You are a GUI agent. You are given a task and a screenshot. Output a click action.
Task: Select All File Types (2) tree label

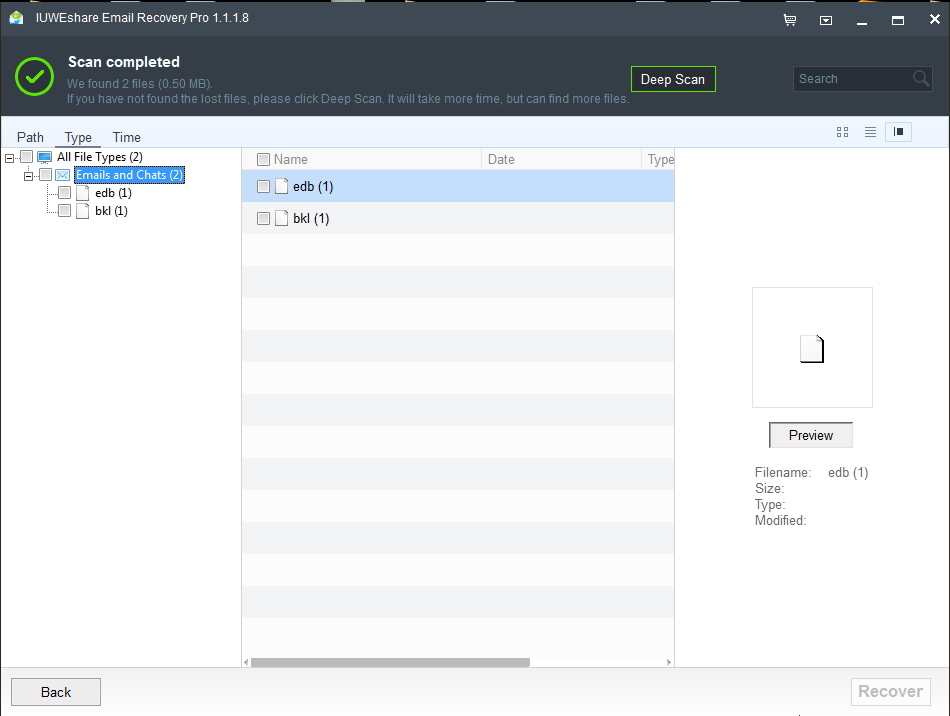[x=100, y=157]
